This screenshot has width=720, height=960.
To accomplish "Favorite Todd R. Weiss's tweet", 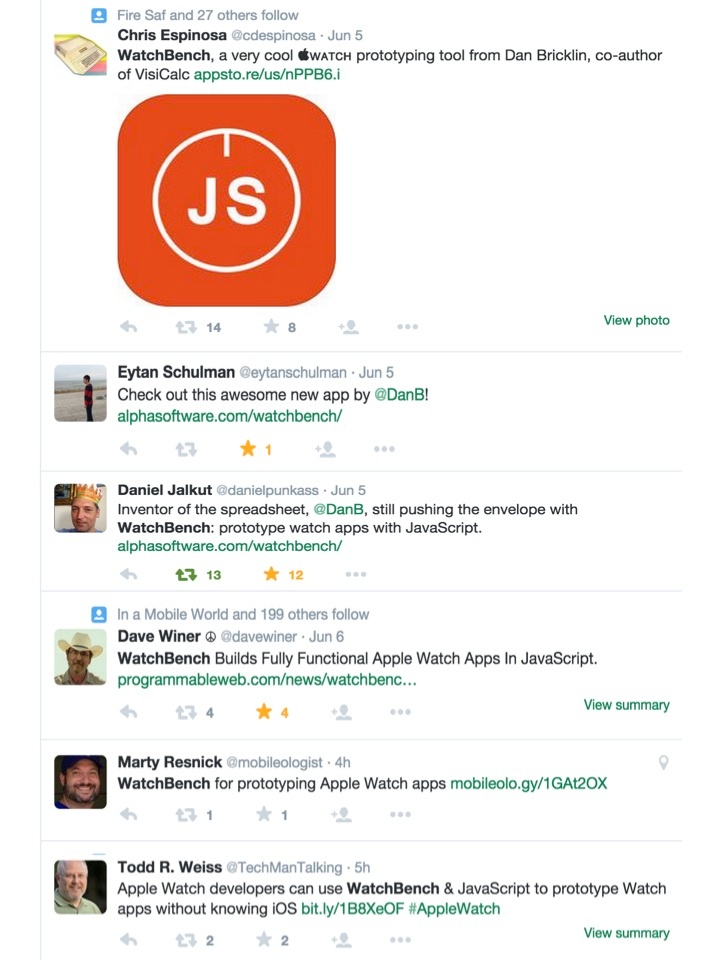I will tap(264, 939).
